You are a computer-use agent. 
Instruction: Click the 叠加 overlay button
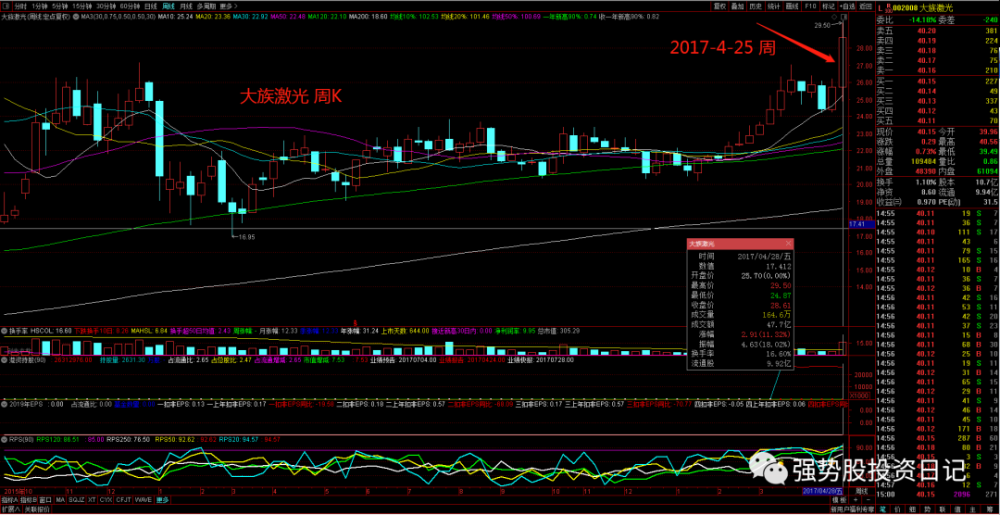pyautogui.click(x=737, y=6)
